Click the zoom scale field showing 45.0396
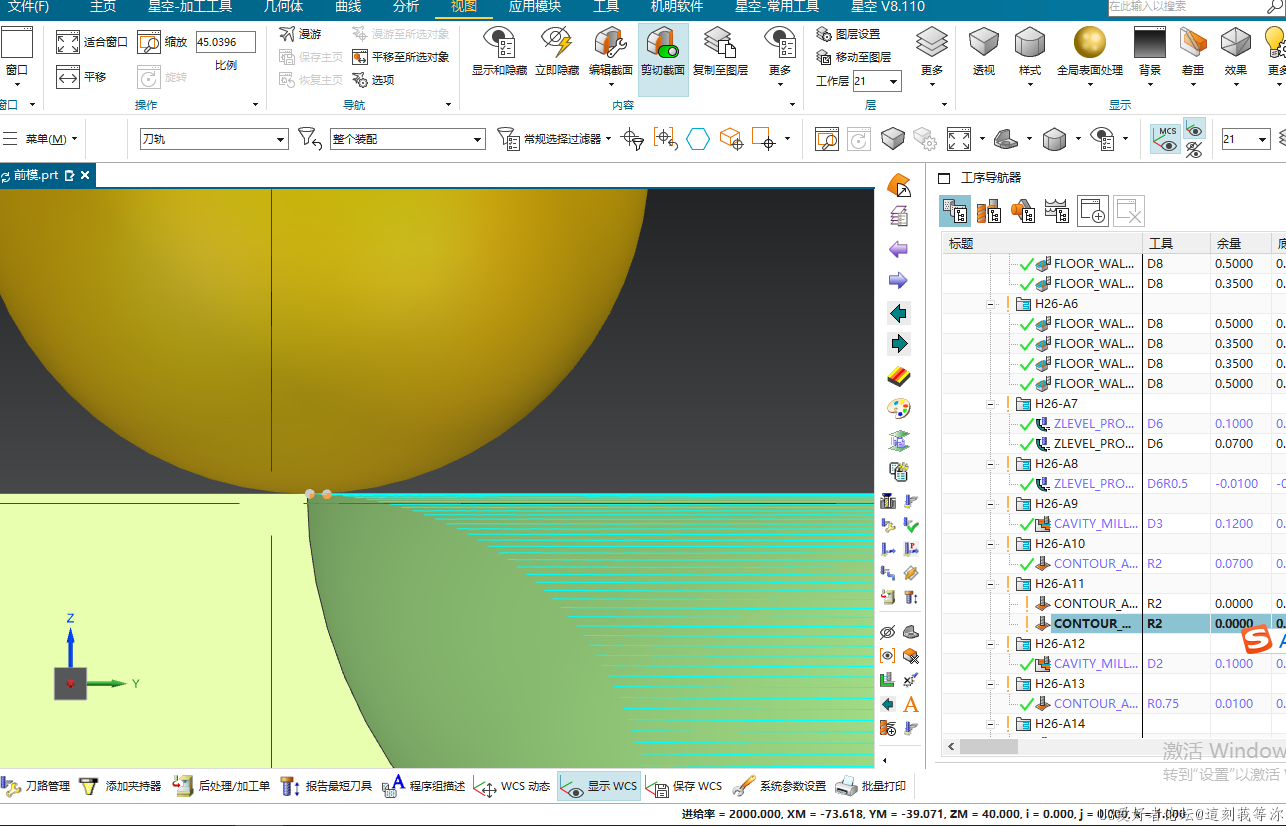 pyautogui.click(x=225, y=42)
